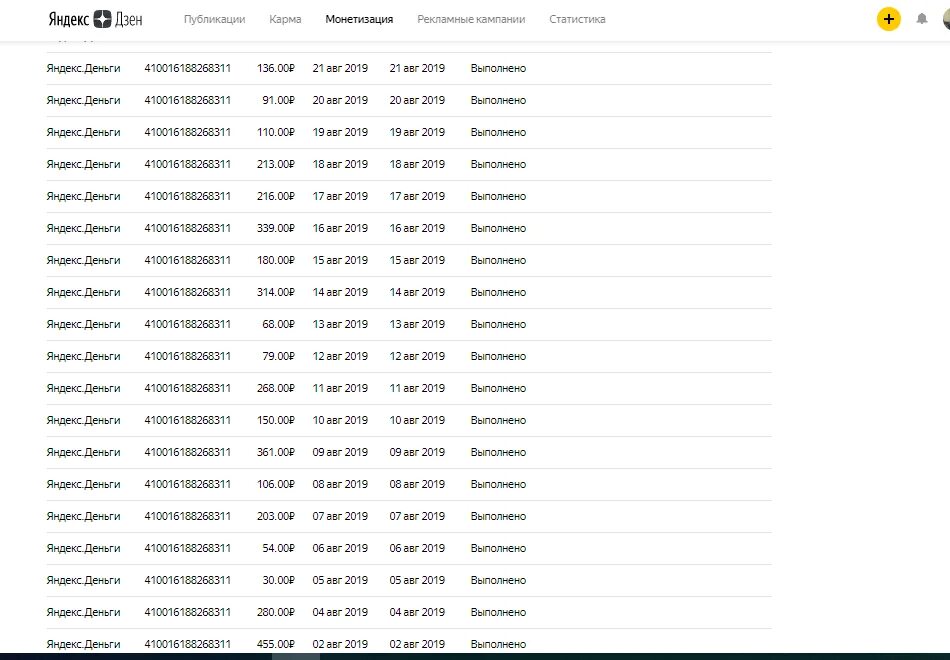The image size is (950, 660).
Task: Select the Монетизация tab
Action: point(359,19)
